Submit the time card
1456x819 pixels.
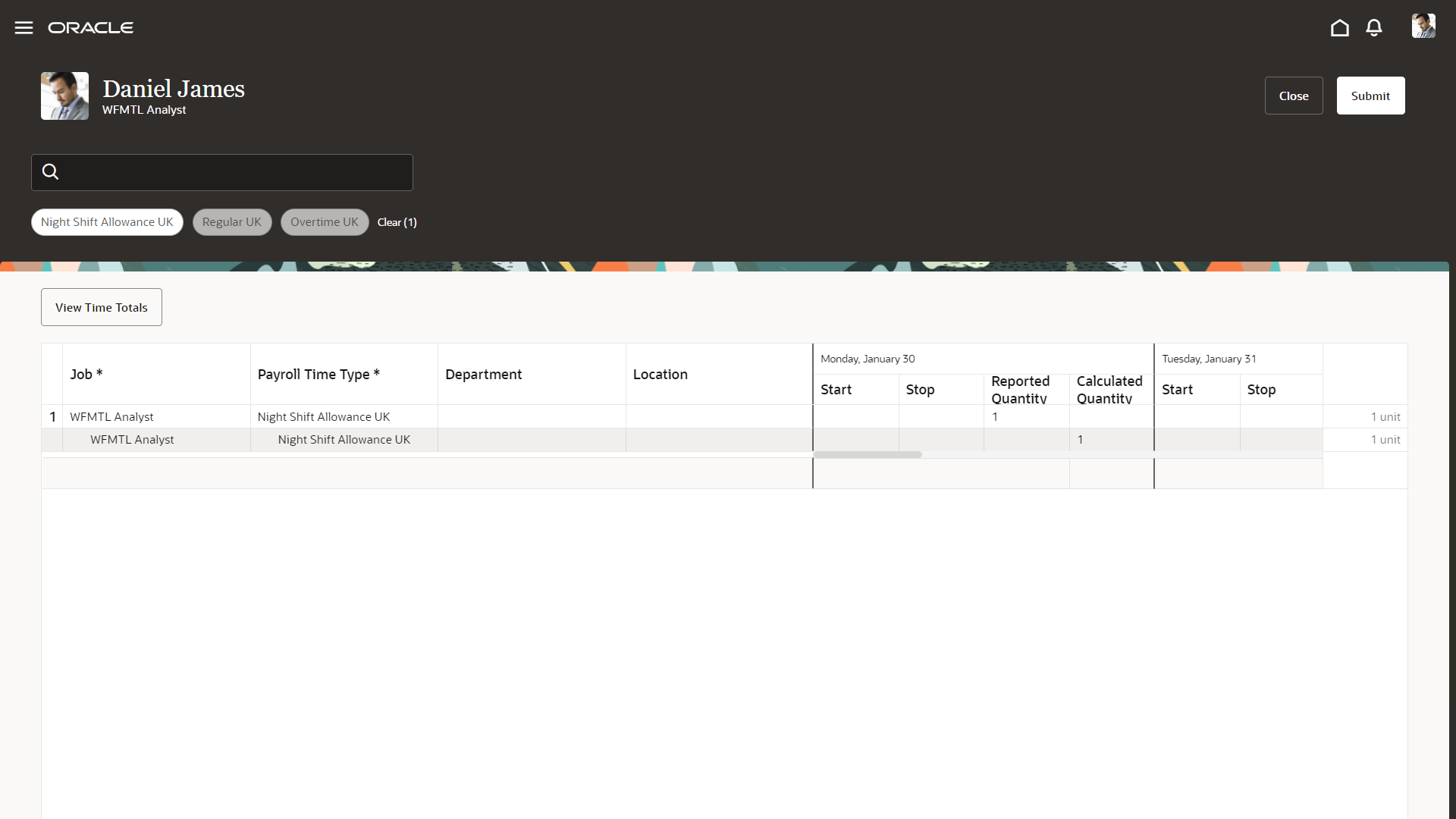click(x=1370, y=96)
